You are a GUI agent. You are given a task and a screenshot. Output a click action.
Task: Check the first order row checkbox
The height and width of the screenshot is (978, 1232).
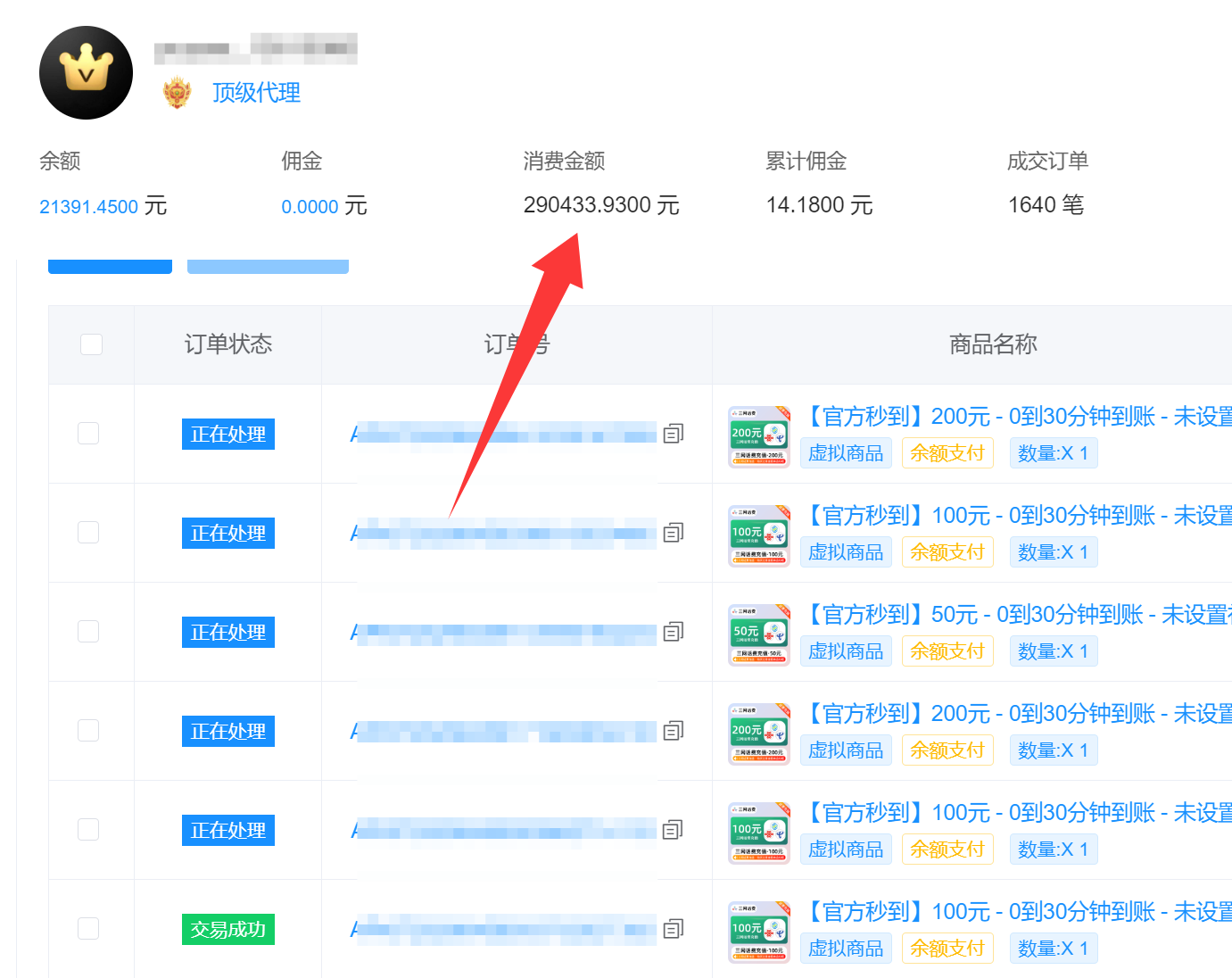(88, 434)
